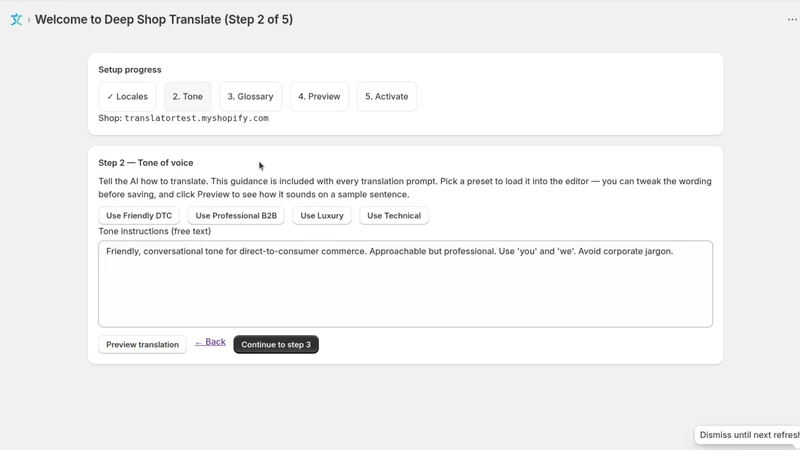Go to the 5. Activate step

(x=386, y=96)
